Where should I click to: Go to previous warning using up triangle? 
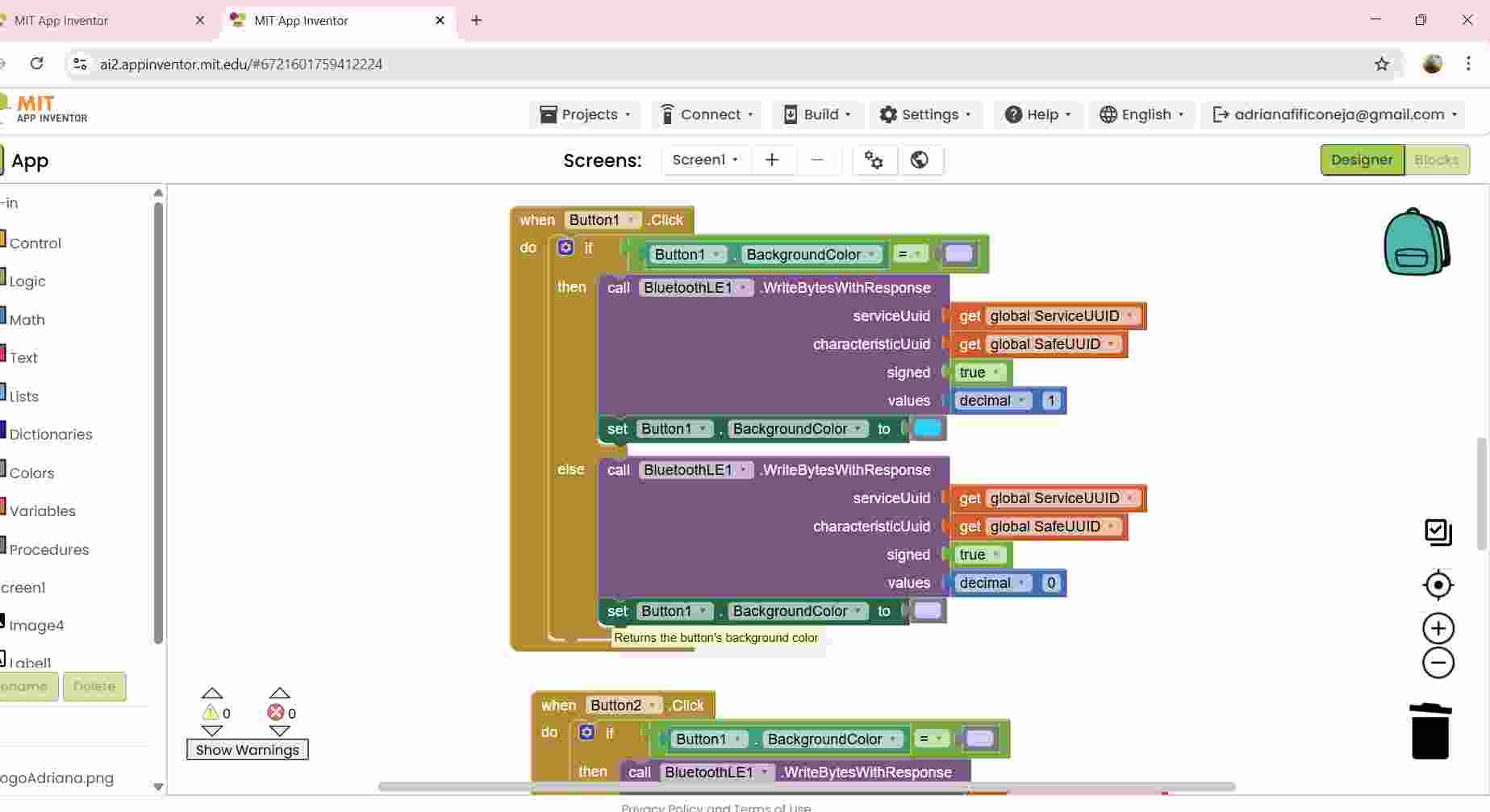tap(212, 693)
